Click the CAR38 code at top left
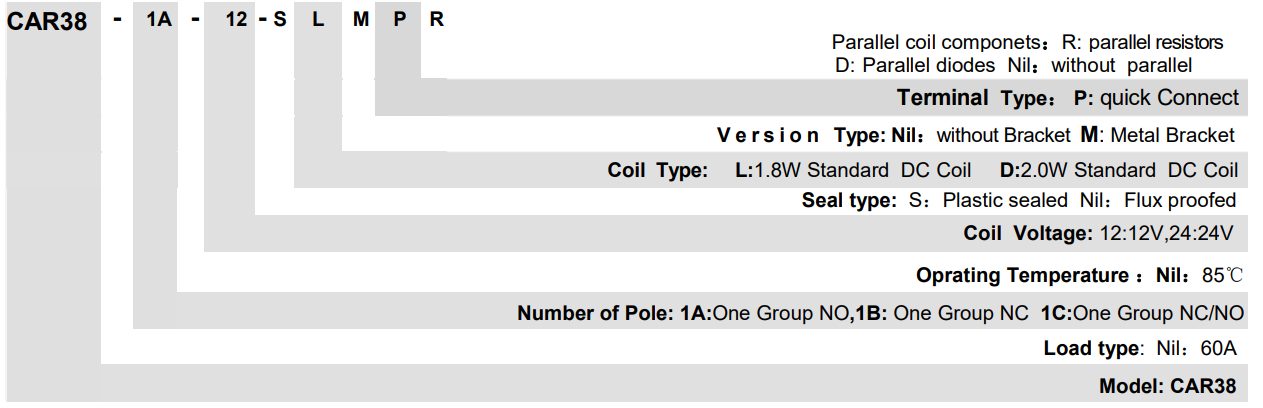Viewport: 1263px width, 408px height. coord(47,22)
